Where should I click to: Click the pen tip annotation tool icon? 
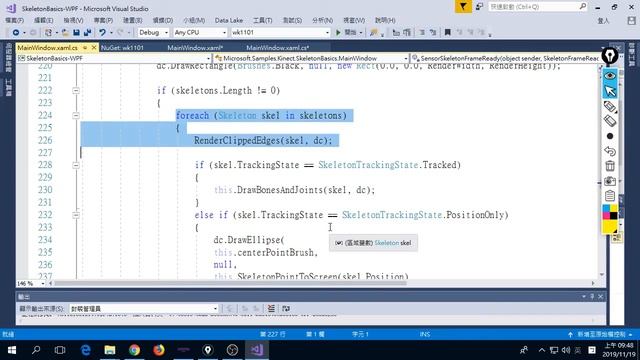[610, 56]
